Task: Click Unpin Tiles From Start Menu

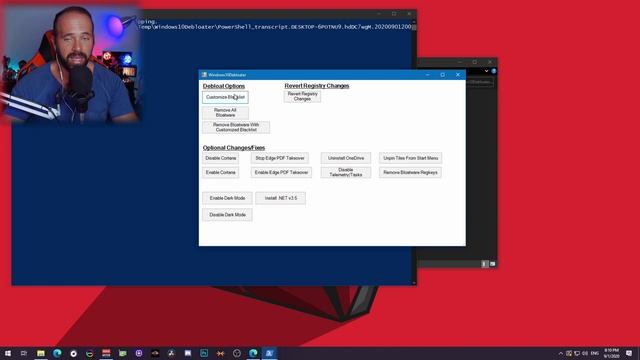Action: pos(410,158)
